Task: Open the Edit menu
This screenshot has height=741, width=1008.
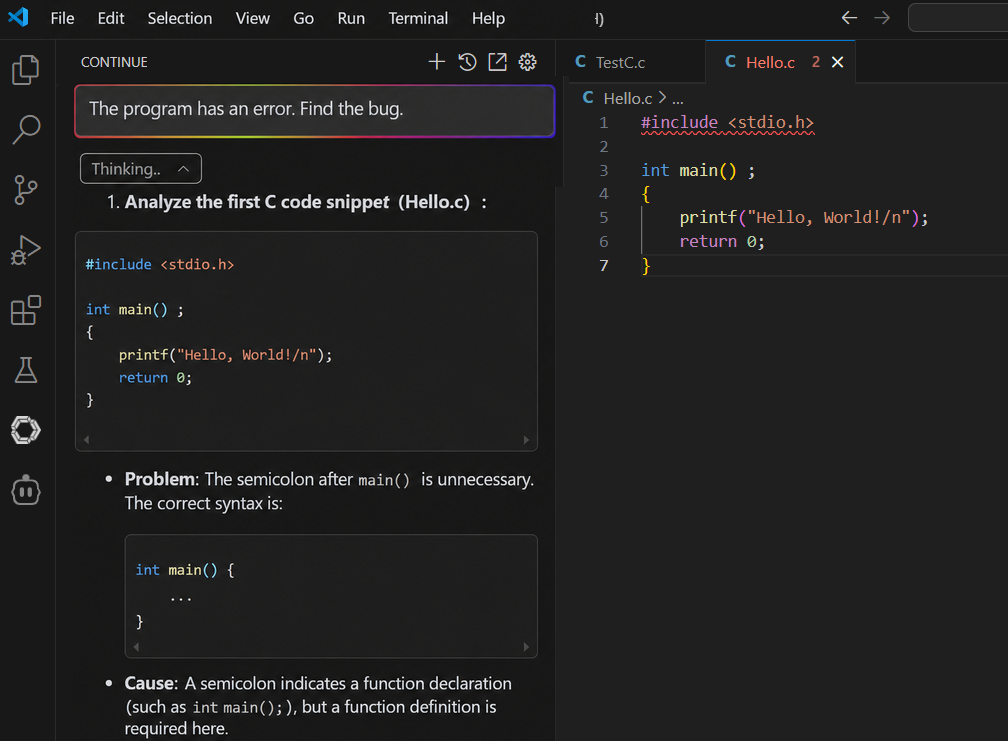Action: pyautogui.click(x=111, y=19)
